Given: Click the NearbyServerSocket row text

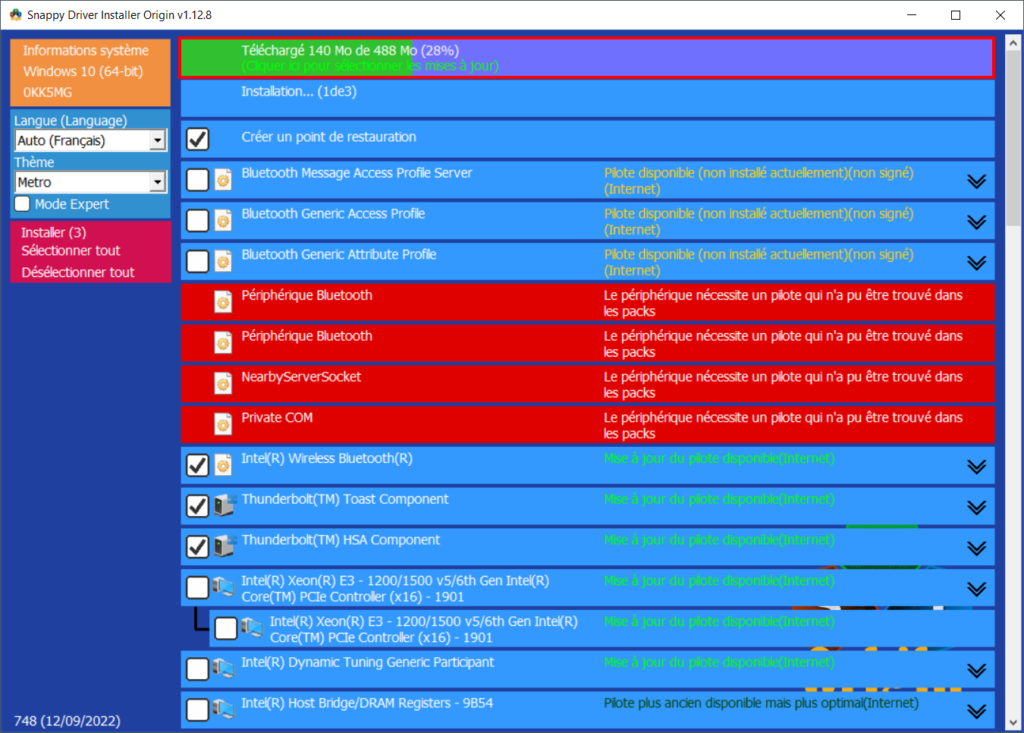Looking at the screenshot, I should (301, 377).
